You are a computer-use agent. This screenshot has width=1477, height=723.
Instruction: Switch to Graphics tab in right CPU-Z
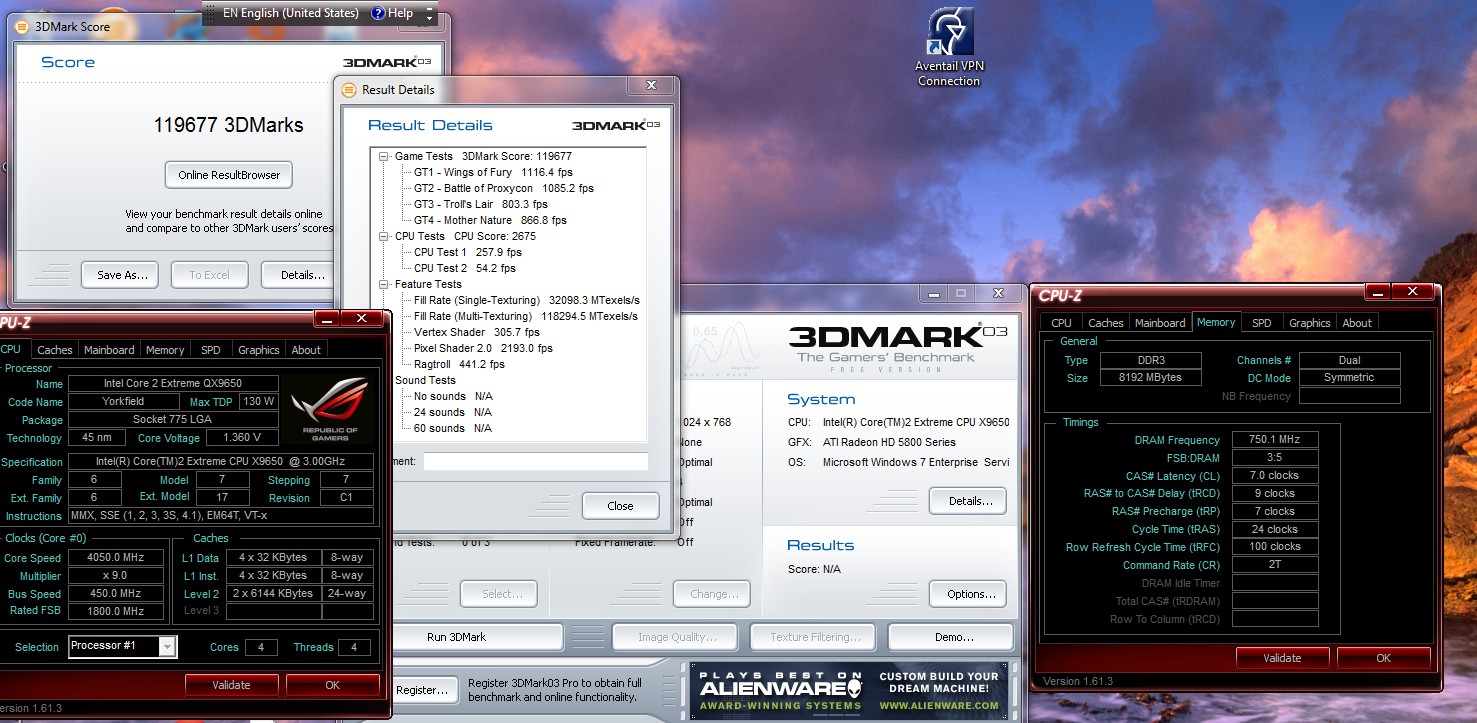1309,323
